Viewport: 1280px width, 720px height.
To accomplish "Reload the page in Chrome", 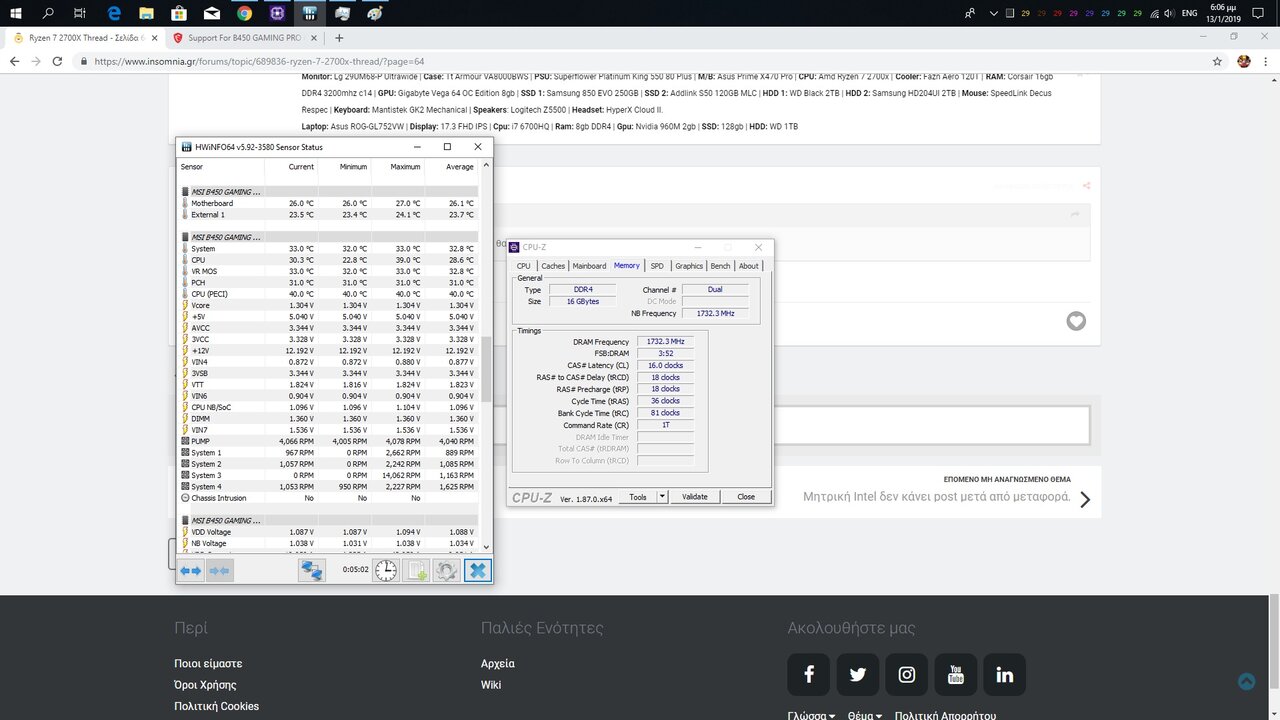I will [x=59, y=61].
